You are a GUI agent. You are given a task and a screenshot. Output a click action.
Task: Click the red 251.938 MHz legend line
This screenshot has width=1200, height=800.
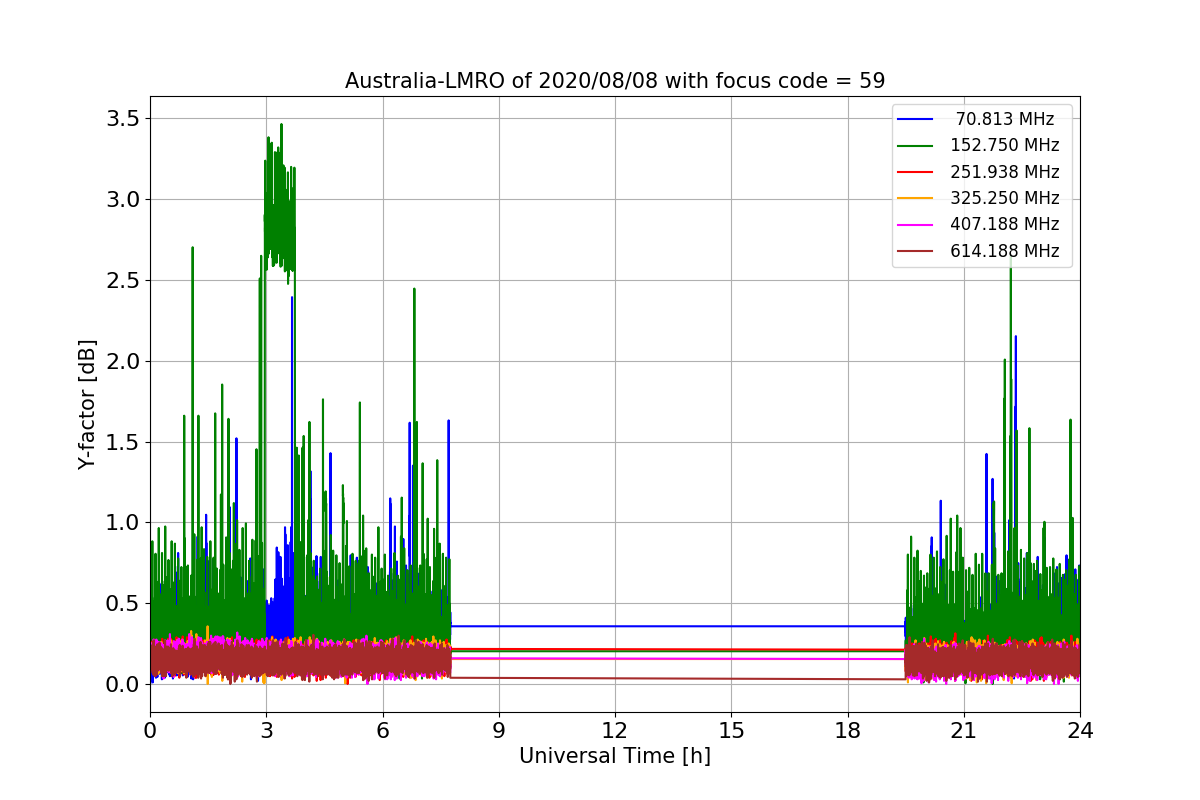pyautogui.click(x=915, y=172)
